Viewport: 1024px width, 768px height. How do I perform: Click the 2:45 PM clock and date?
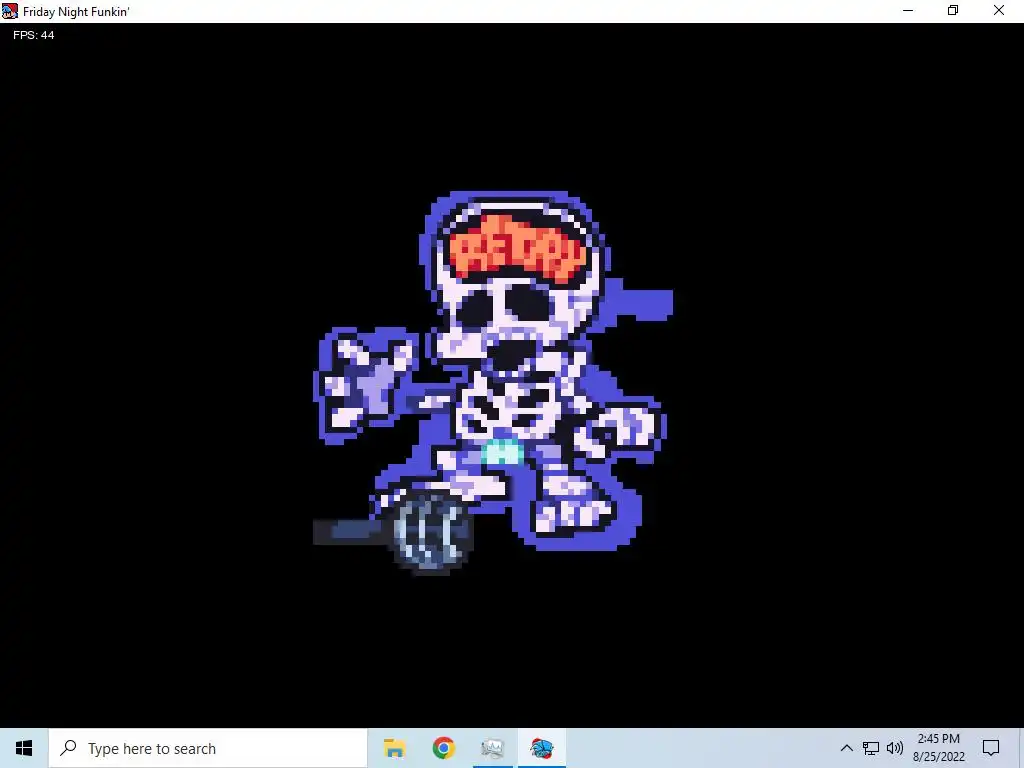(x=938, y=748)
